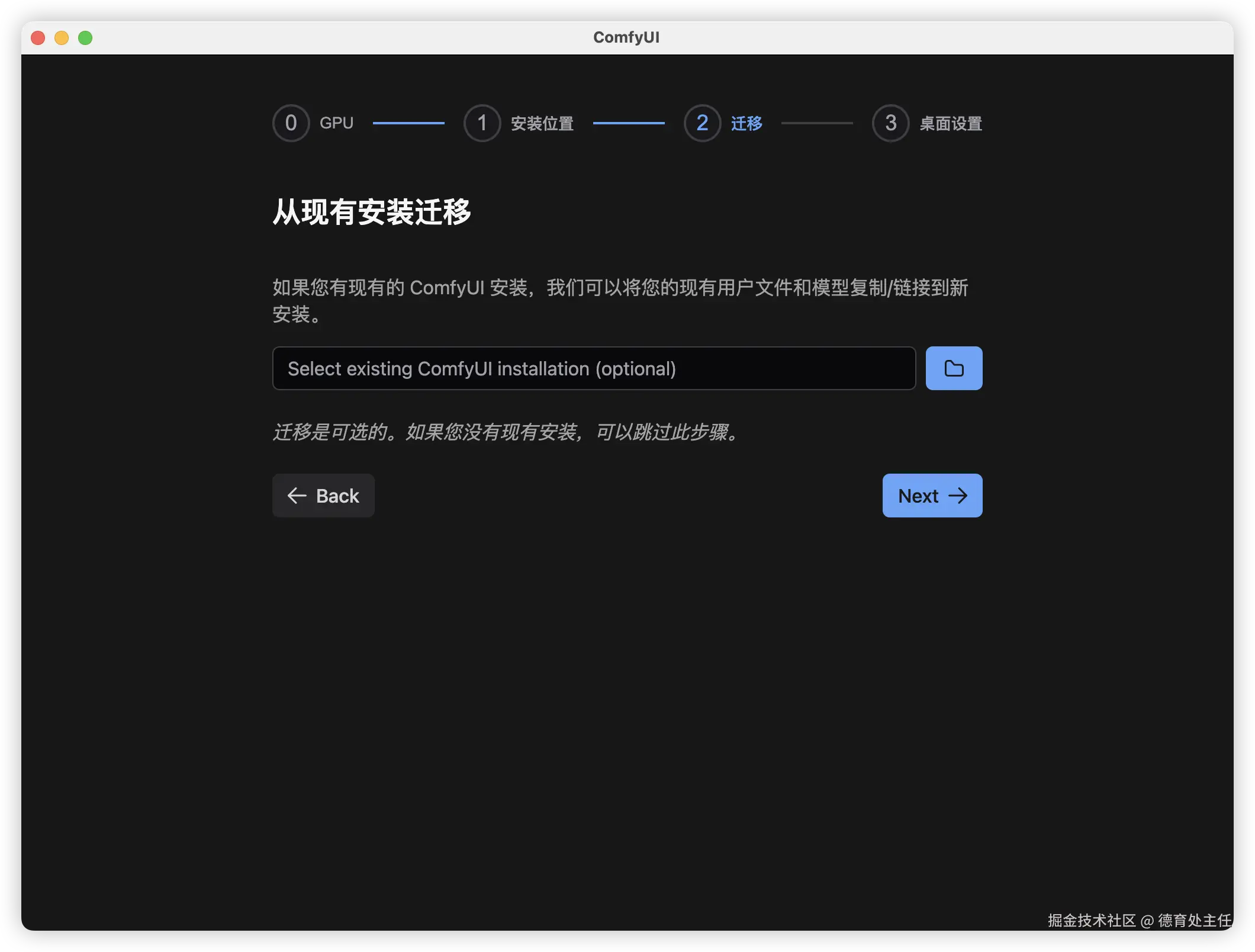This screenshot has width=1255, height=952.
Task: Click the 从现有安装迁移 heading
Action: coord(371,212)
